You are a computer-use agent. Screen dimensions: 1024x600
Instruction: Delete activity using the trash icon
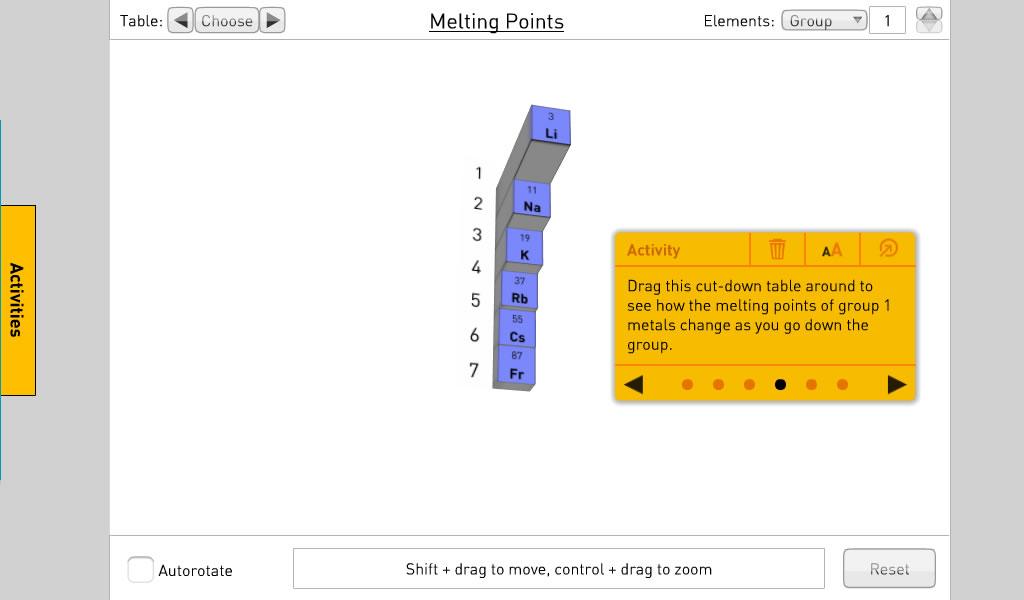click(777, 250)
